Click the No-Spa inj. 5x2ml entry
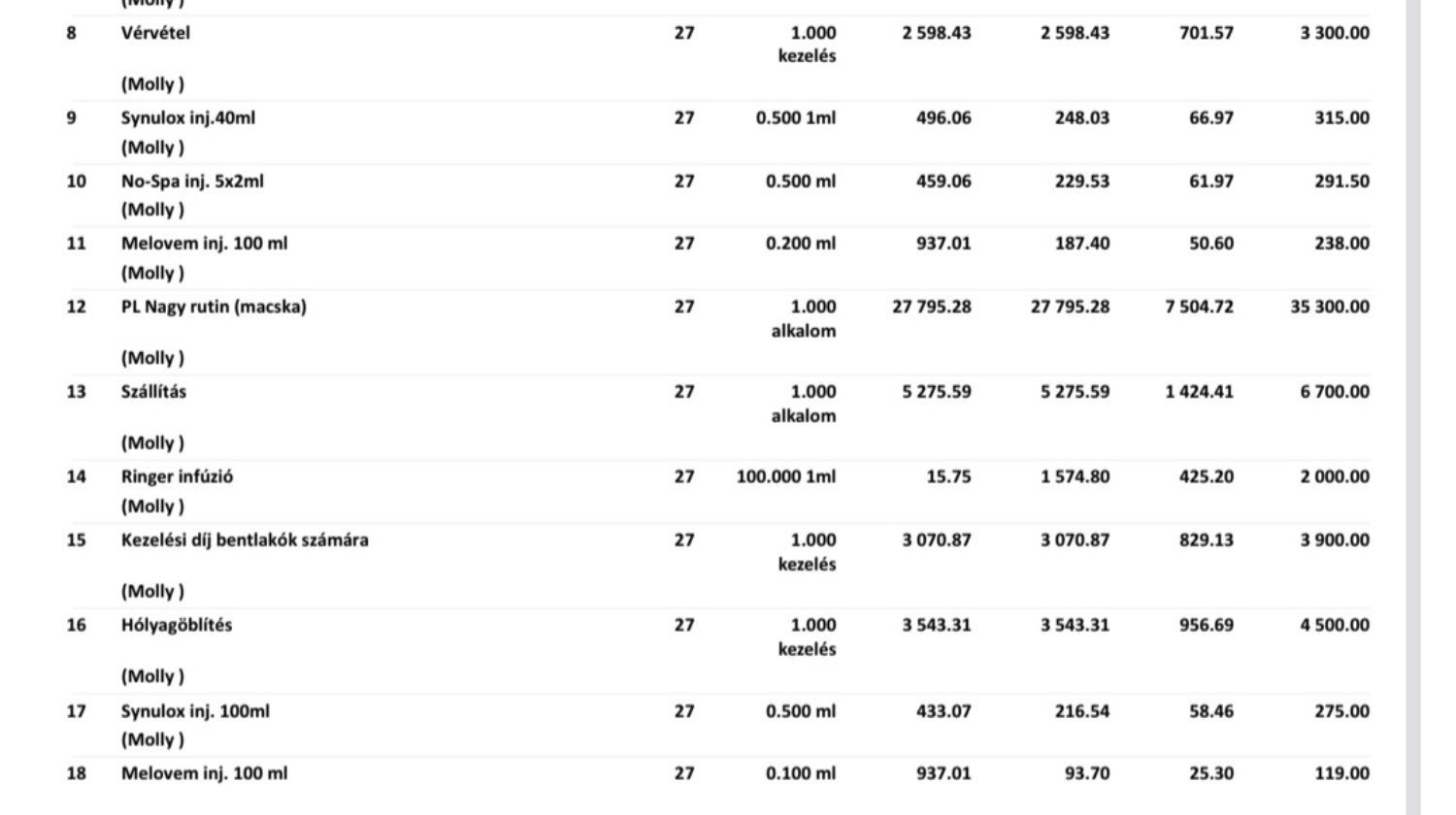 [x=192, y=181]
